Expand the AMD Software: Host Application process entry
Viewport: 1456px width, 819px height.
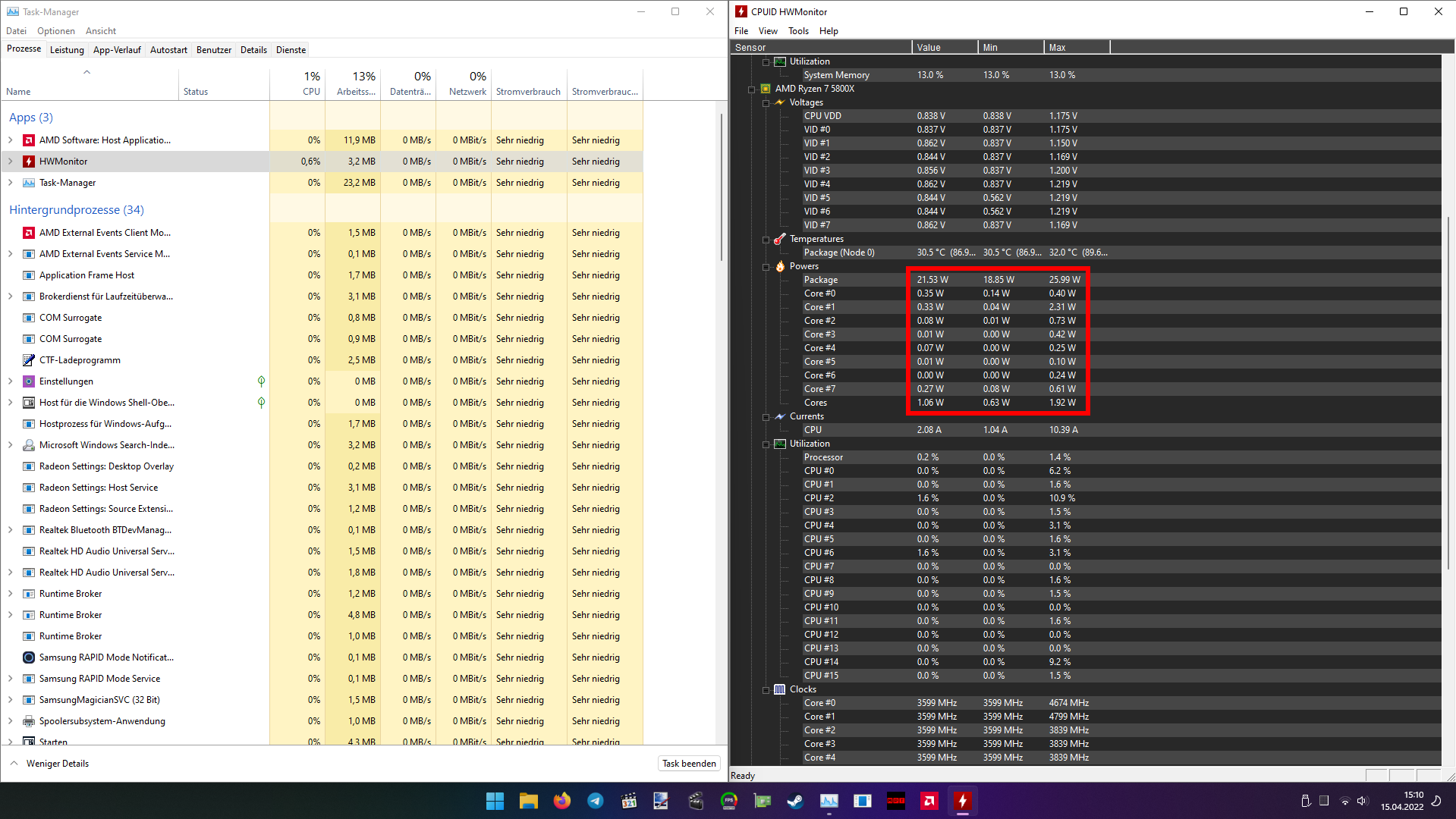10,140
